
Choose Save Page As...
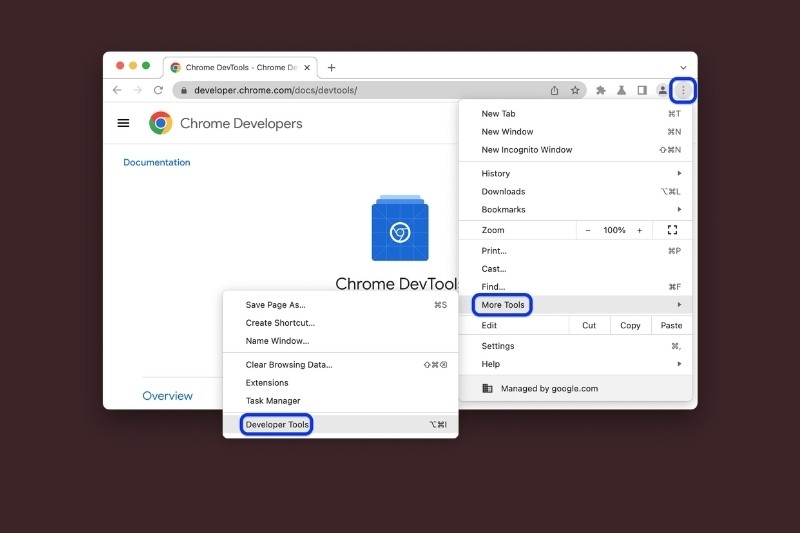[340, 305]
